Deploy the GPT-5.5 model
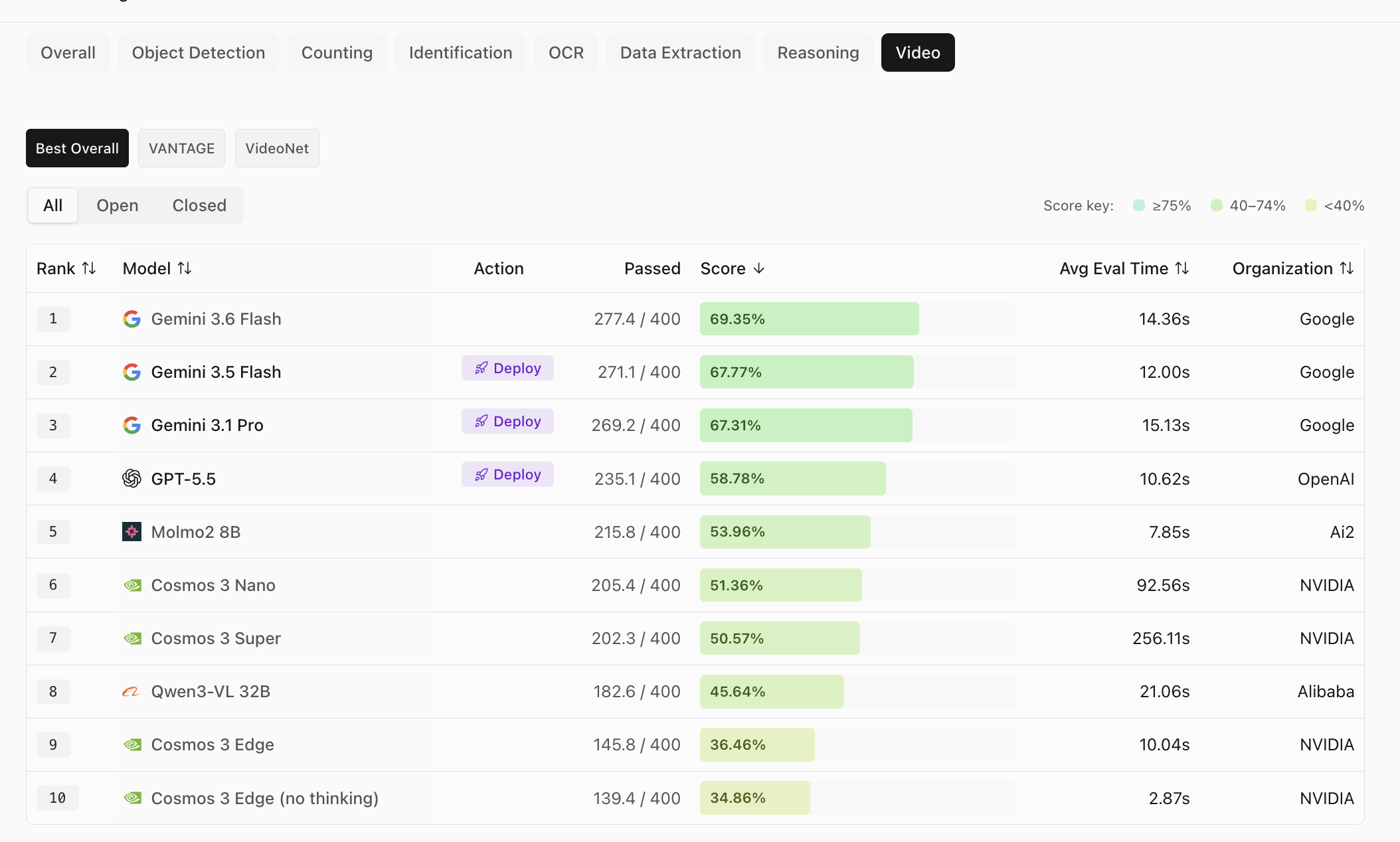This screenshot has height=842, width=1400. click(x=507, y=474)
